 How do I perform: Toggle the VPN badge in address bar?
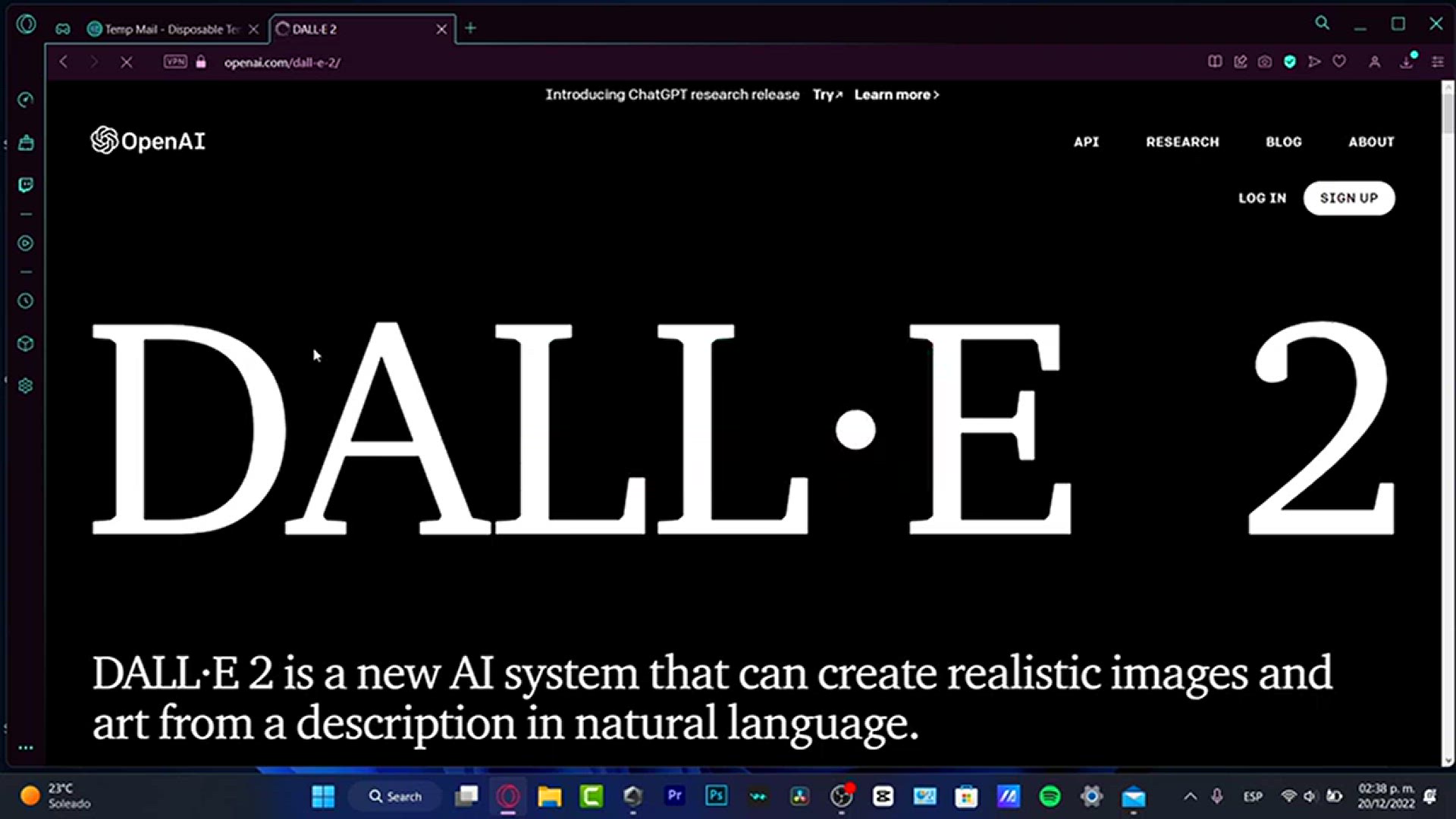point(175,61)
